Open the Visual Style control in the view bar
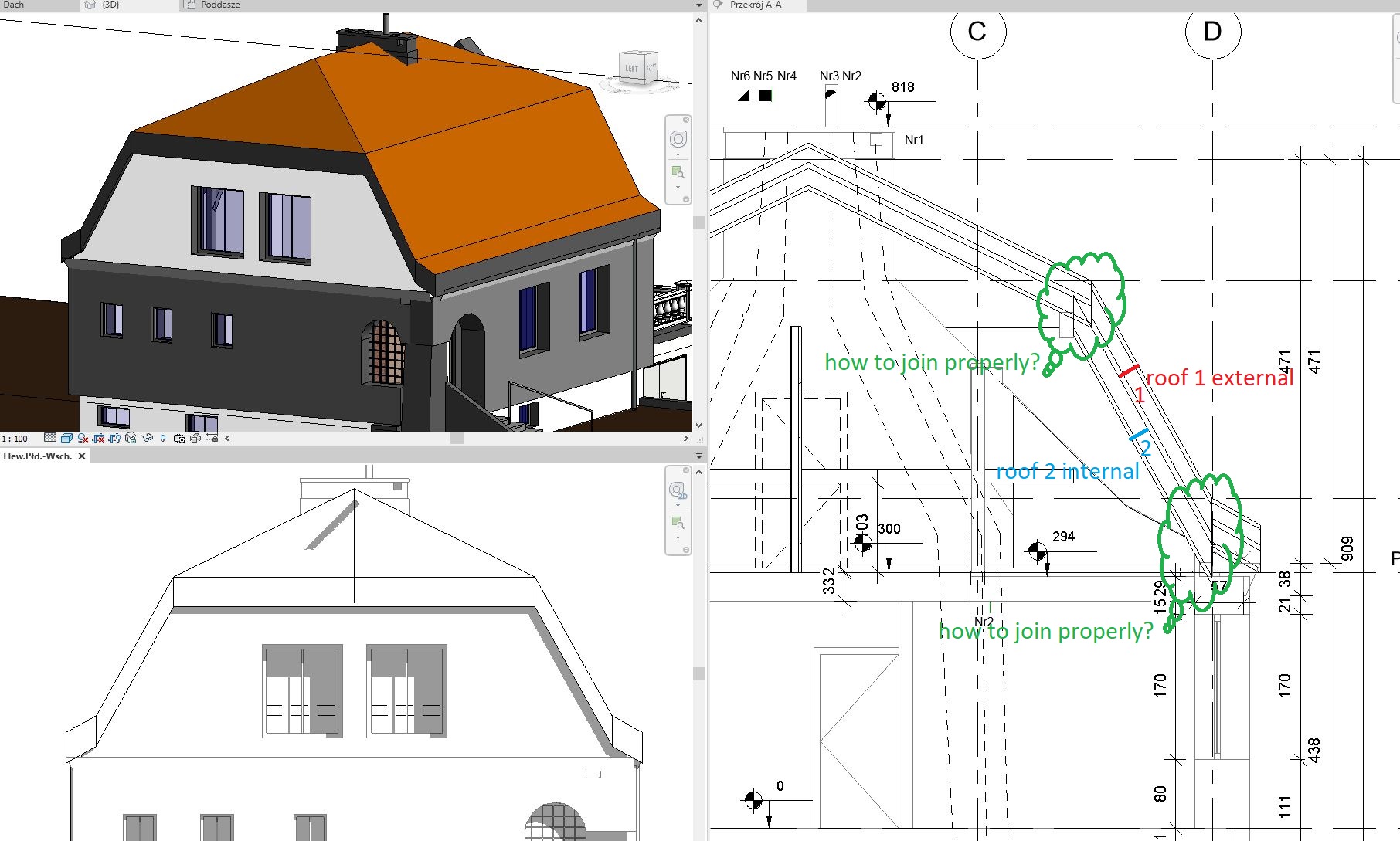 click(x=66, y=439)
